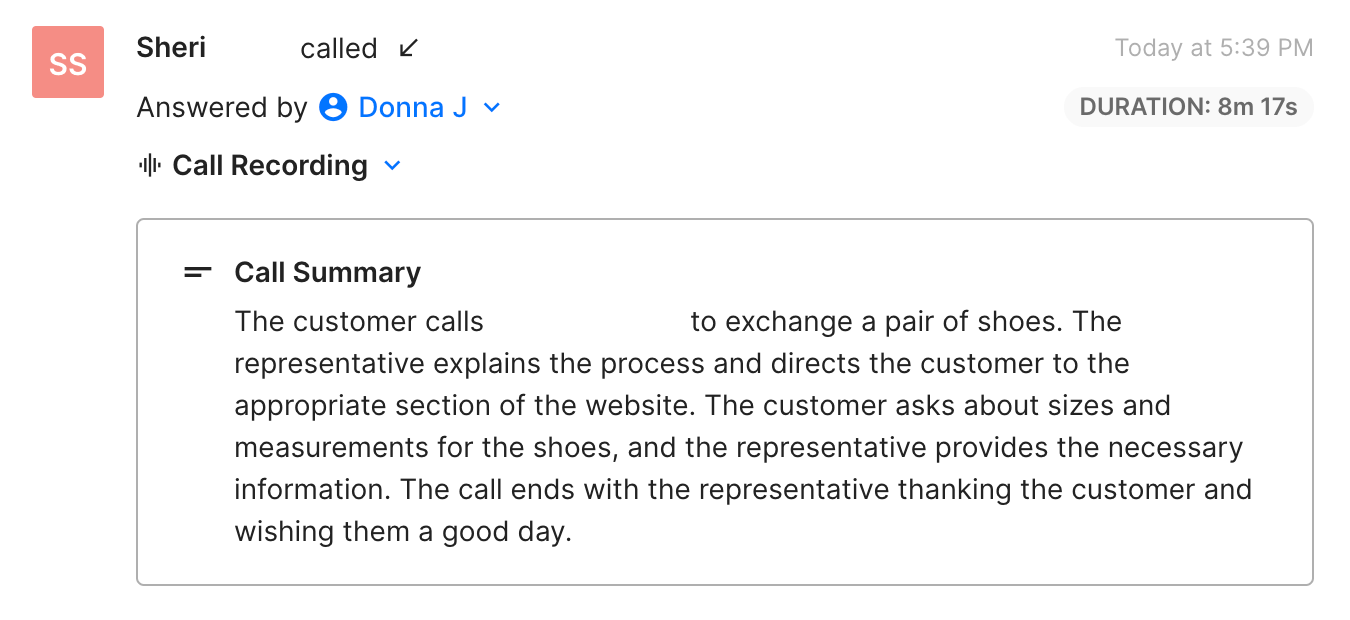The image size is (1350, 620).
Task: Click the Answered by label
Action: pyautogui.click(x=222, y=107)
